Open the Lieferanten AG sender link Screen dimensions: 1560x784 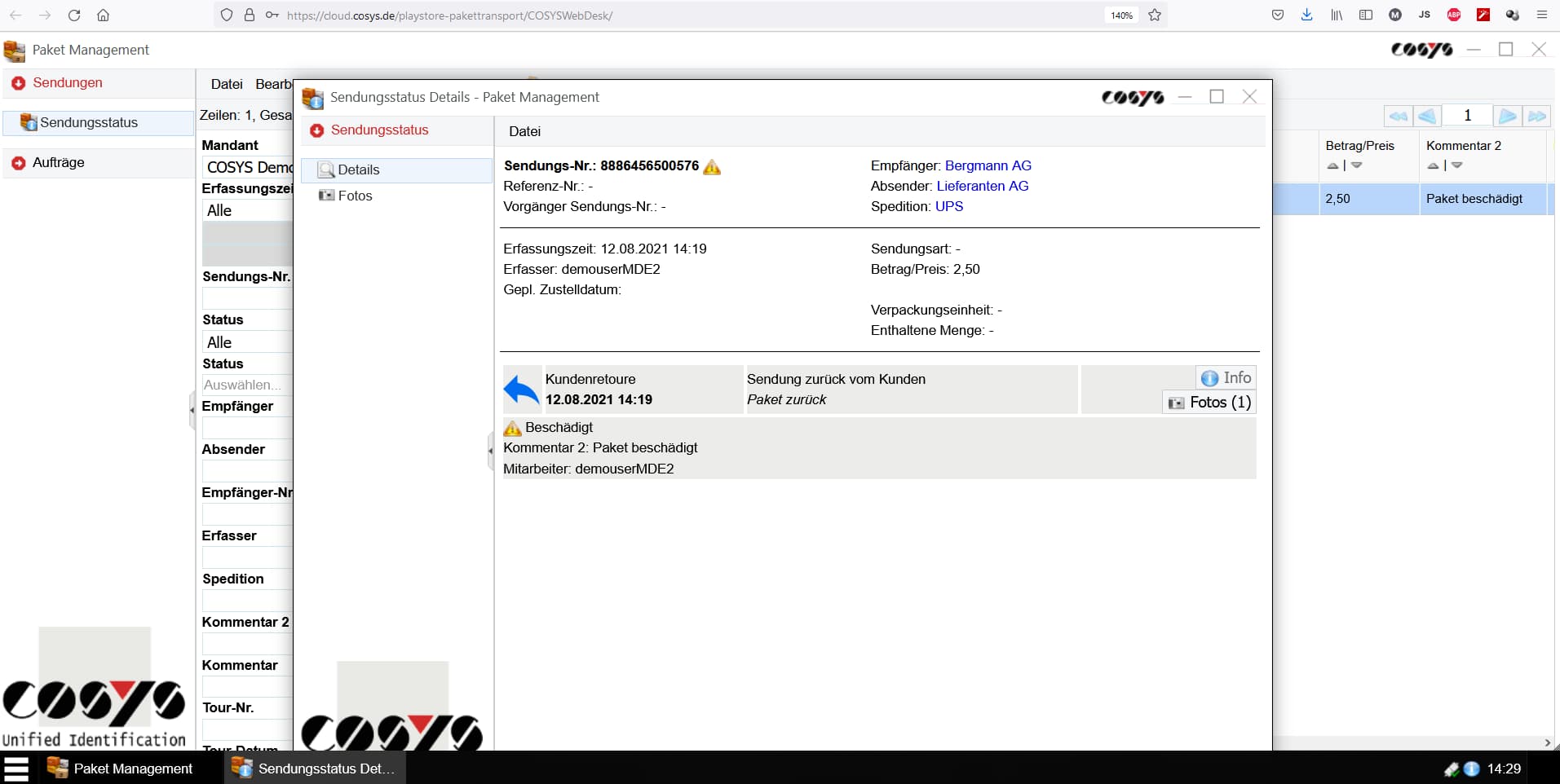pyautogui.click(x=982, y=187)
